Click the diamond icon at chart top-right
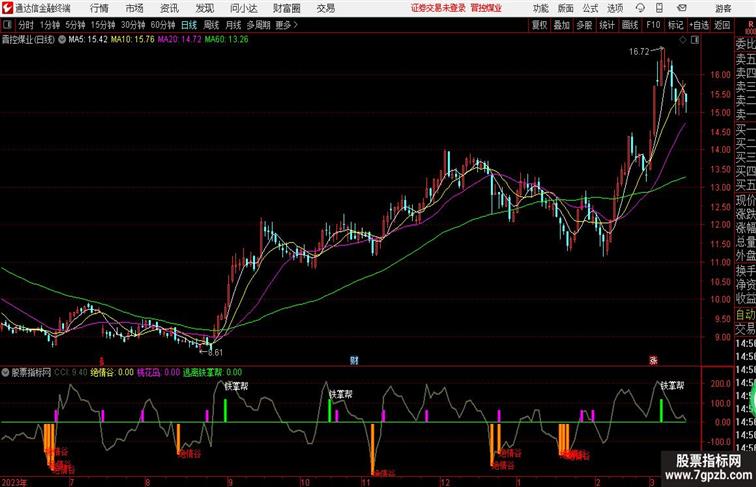 coord(683,40)
